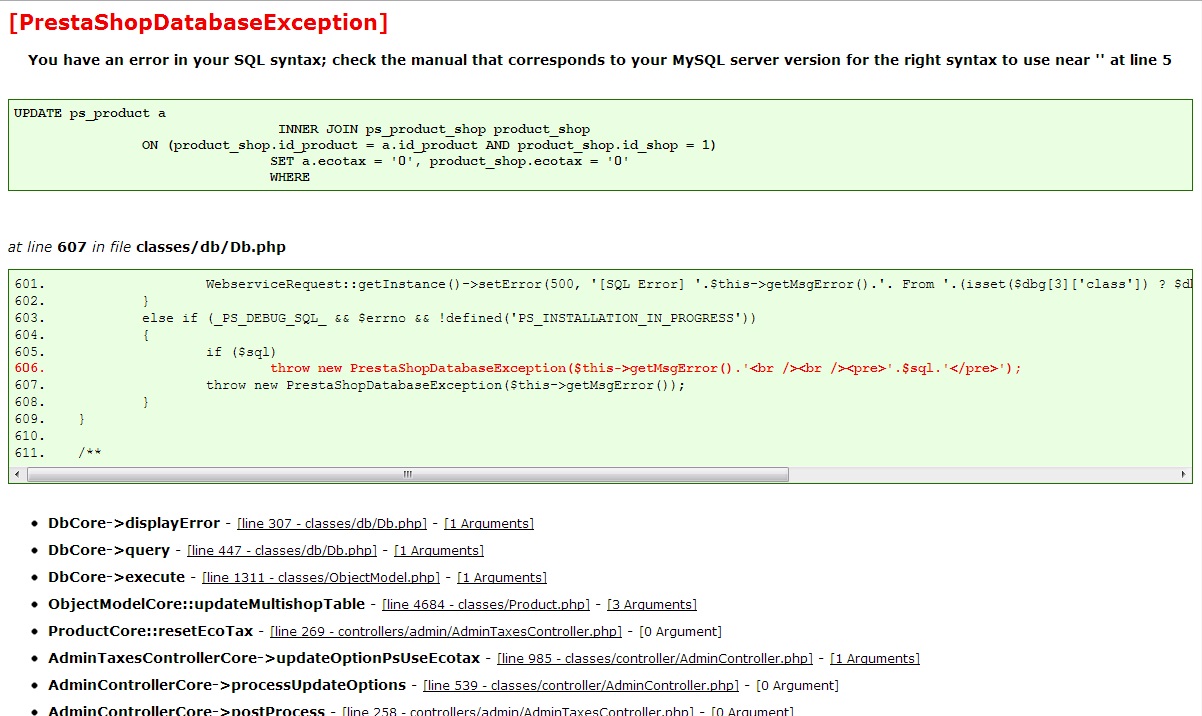1202x716 pixels.
Task: Click the '0 Argument' text for processUpdateOptions
Action: (797, 685)
